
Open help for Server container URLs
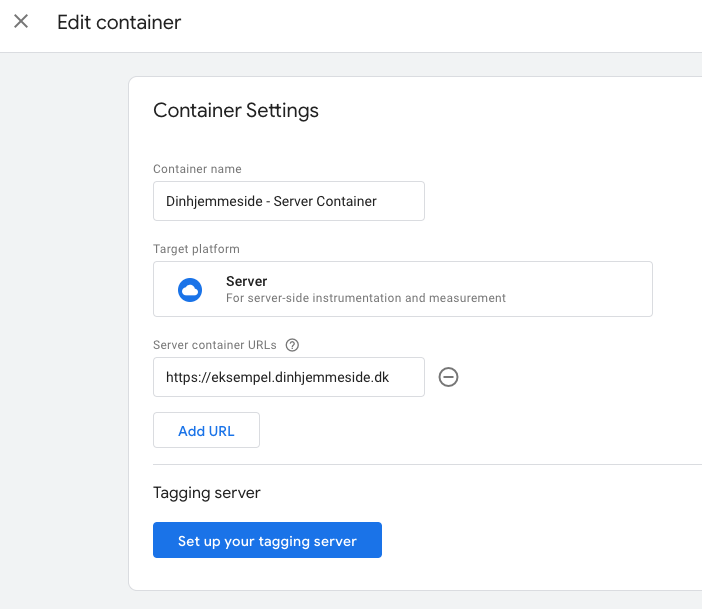click(x=292, y=345)
